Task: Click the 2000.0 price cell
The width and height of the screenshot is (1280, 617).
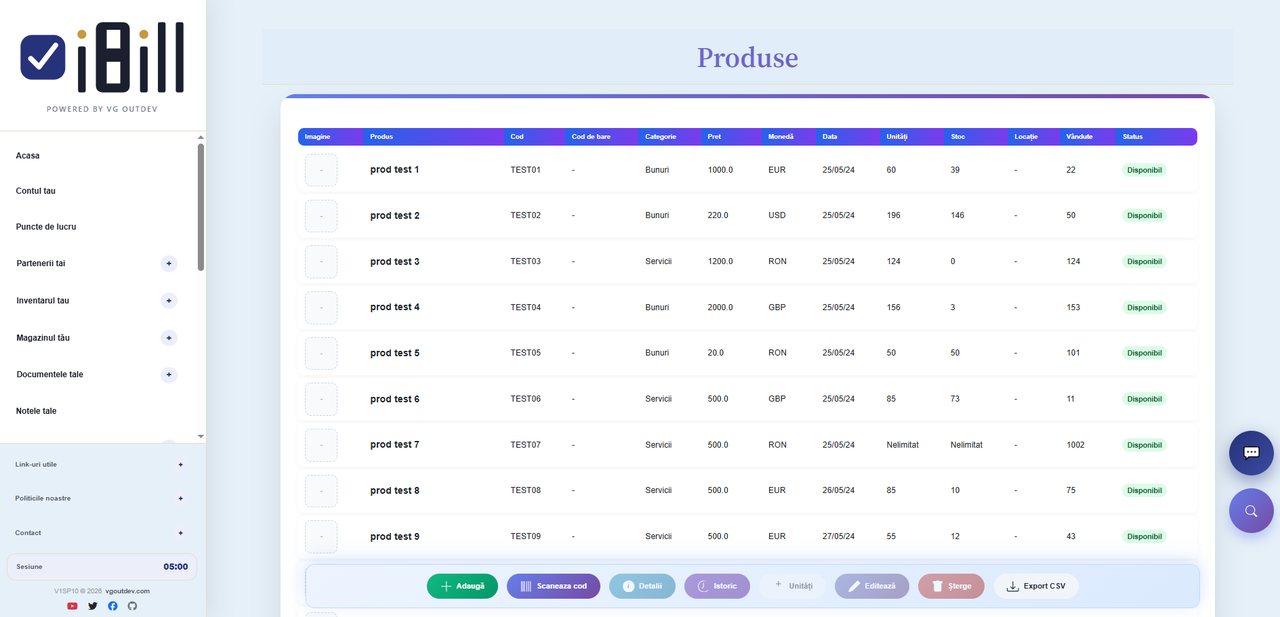Action: (720, 307)
